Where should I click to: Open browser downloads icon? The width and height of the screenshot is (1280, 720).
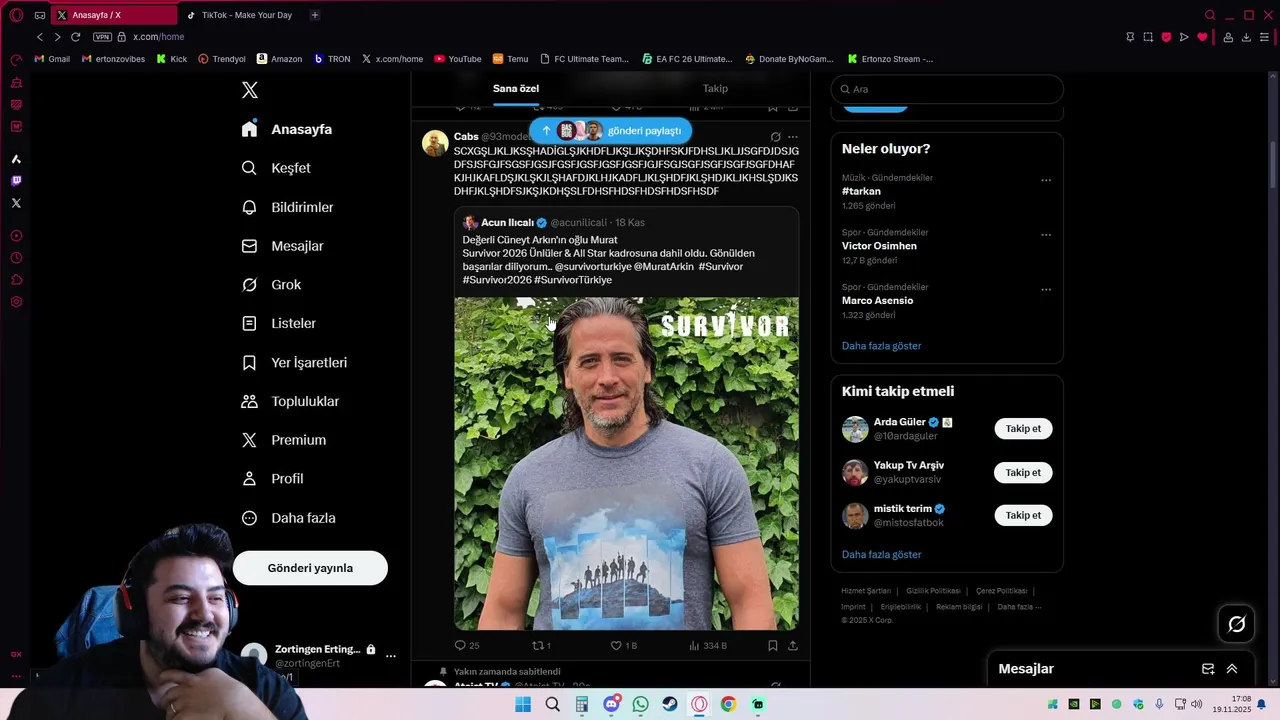click(x=1246, y=37)
